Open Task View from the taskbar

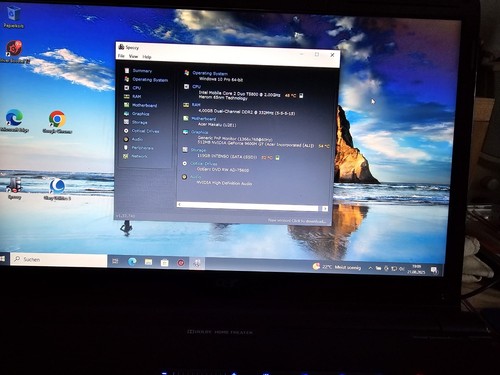coord(115,261)
